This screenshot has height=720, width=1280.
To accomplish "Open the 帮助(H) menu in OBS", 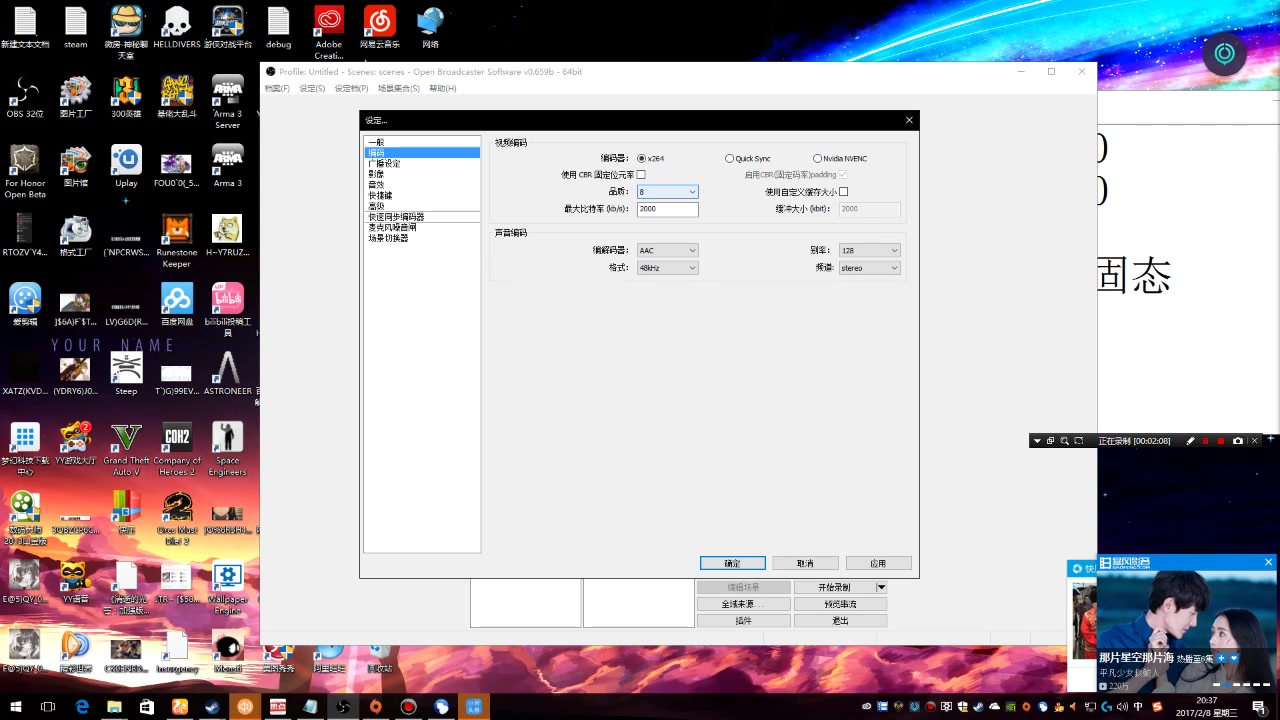I will [442, 88].
